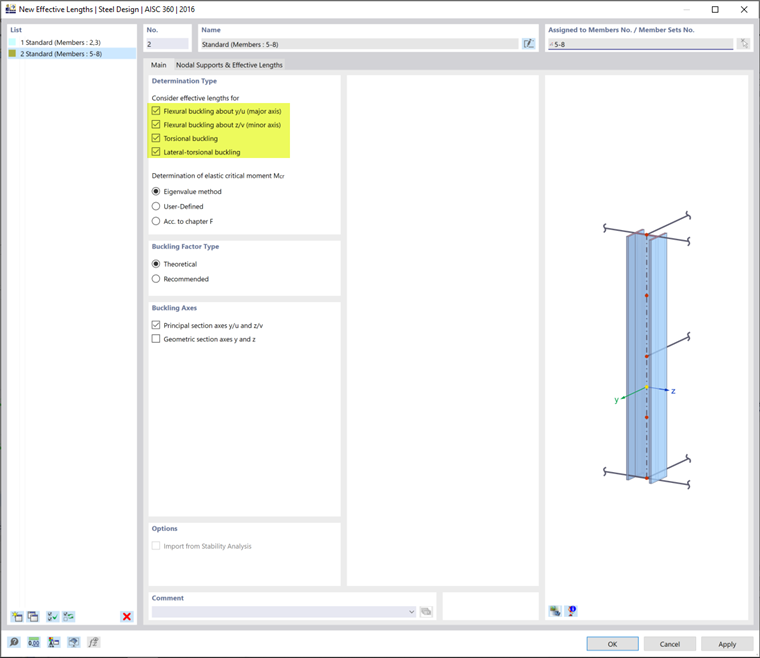Create a new effective length item in list
The image size is (760, 658).
[x=17, y=616]
